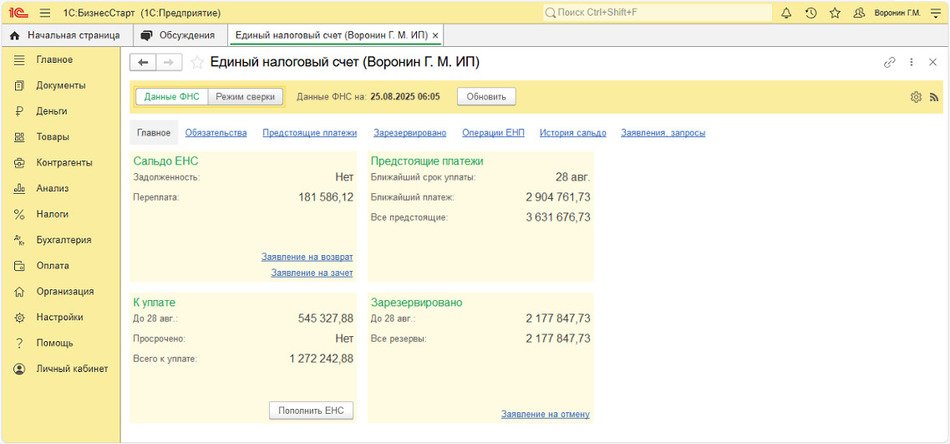950x444 pixels.
Task: Add page to favorites with star near title
Action: [x=196, y=62]
